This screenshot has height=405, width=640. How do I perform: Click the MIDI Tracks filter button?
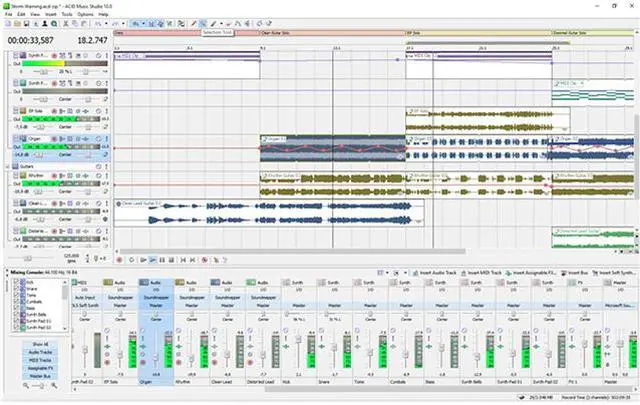click(40, 360)
